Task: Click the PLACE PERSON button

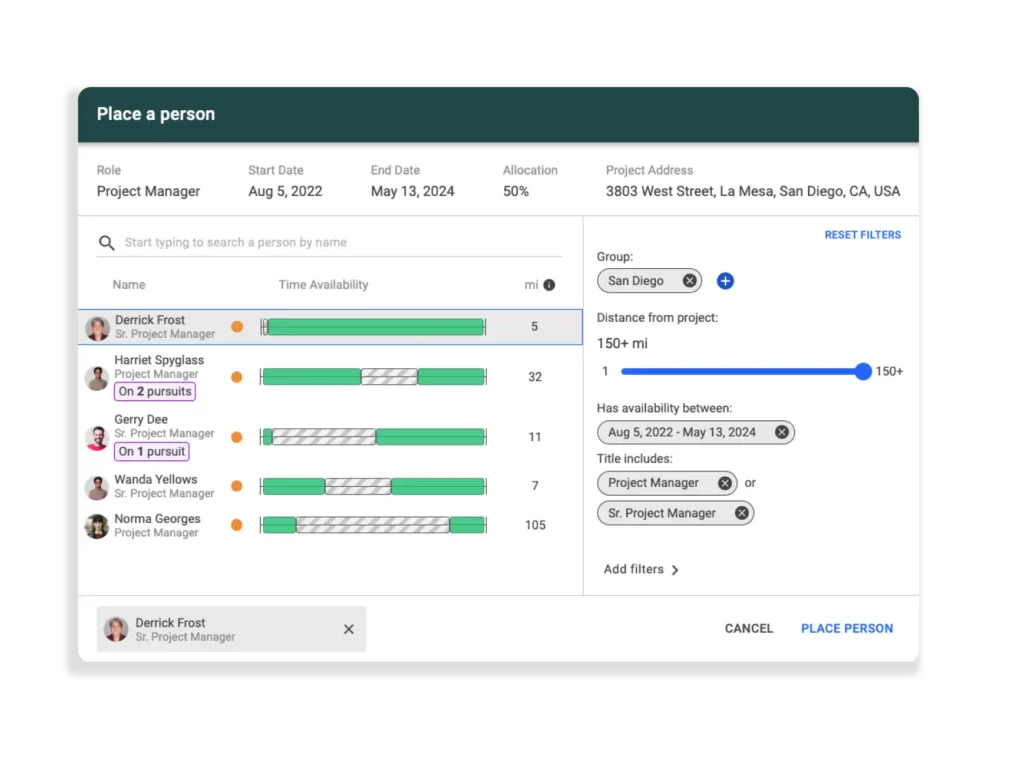Action: click(846, 629)
